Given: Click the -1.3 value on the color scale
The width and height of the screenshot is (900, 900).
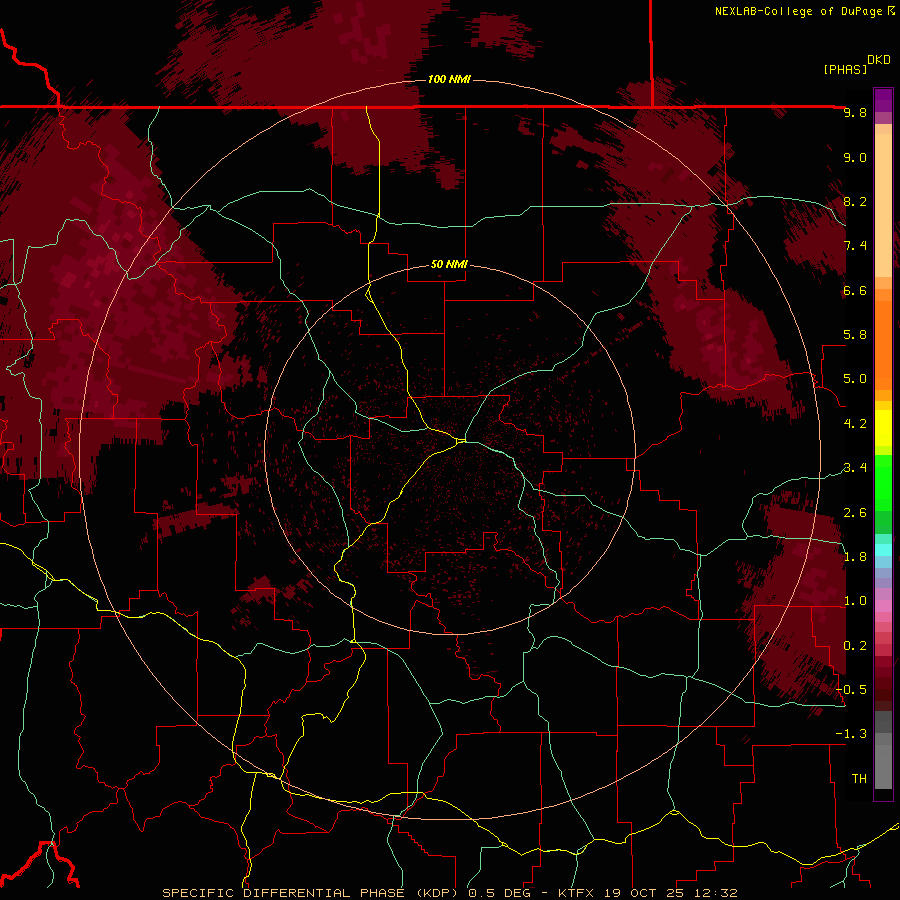Looking at the screenshot, I should pos(851,734).
